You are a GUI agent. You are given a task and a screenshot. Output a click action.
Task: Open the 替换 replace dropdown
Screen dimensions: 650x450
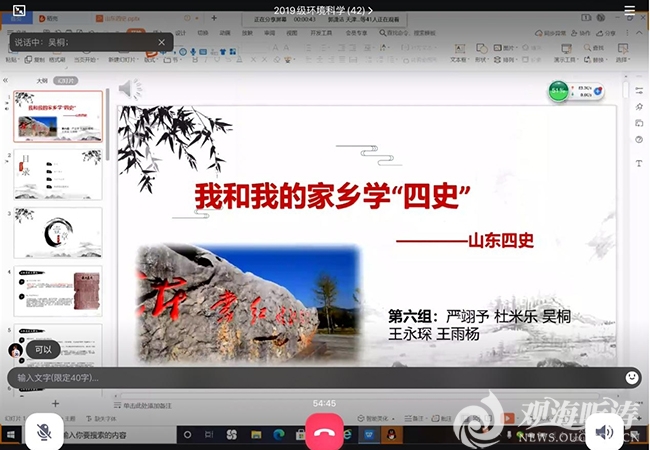[595, 60]
